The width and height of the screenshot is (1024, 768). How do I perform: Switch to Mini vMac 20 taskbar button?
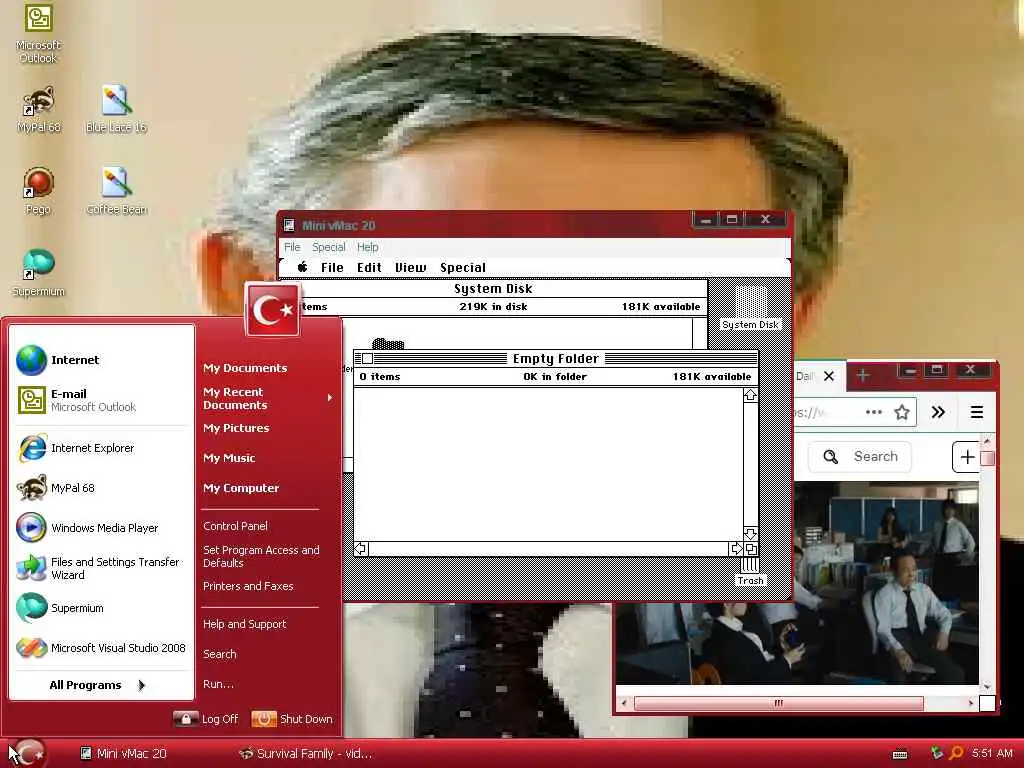pyautogui.click(x=123, y=754)
